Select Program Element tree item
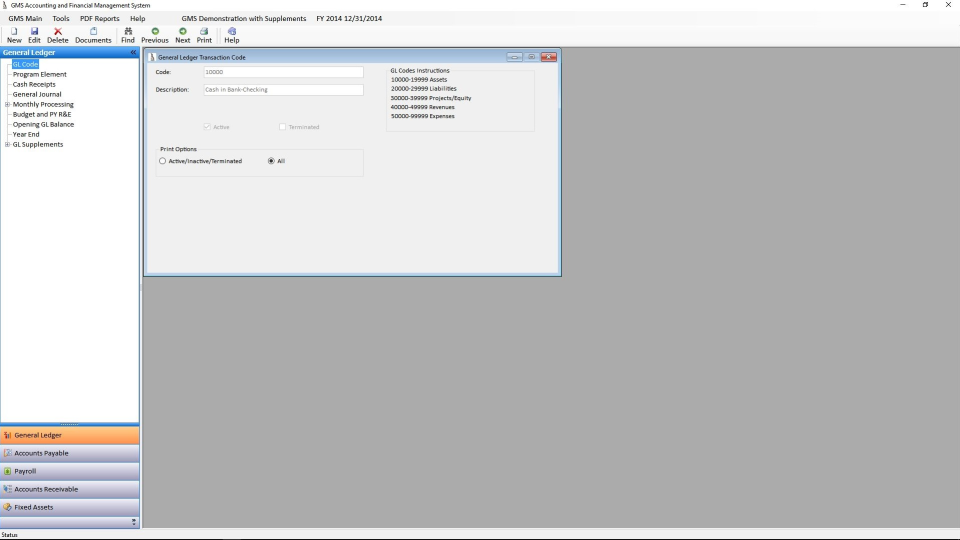Screen dimensions: 960x540 click(40, 75)
